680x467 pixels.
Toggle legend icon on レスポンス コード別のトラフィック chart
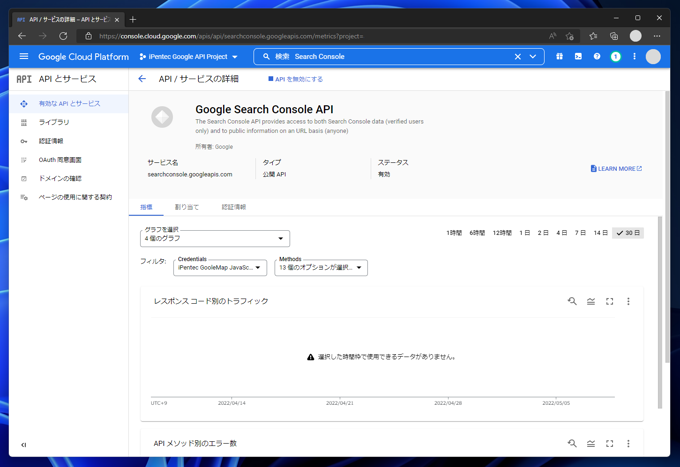pyautogui.click(x=591, y=301)
